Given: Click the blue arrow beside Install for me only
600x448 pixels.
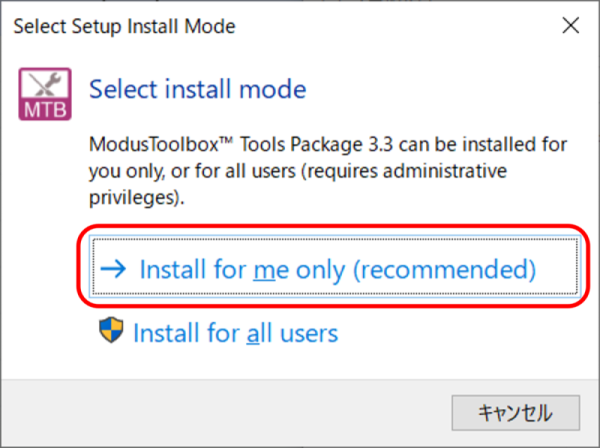Looking at the screenshot, I should point(113,269).
